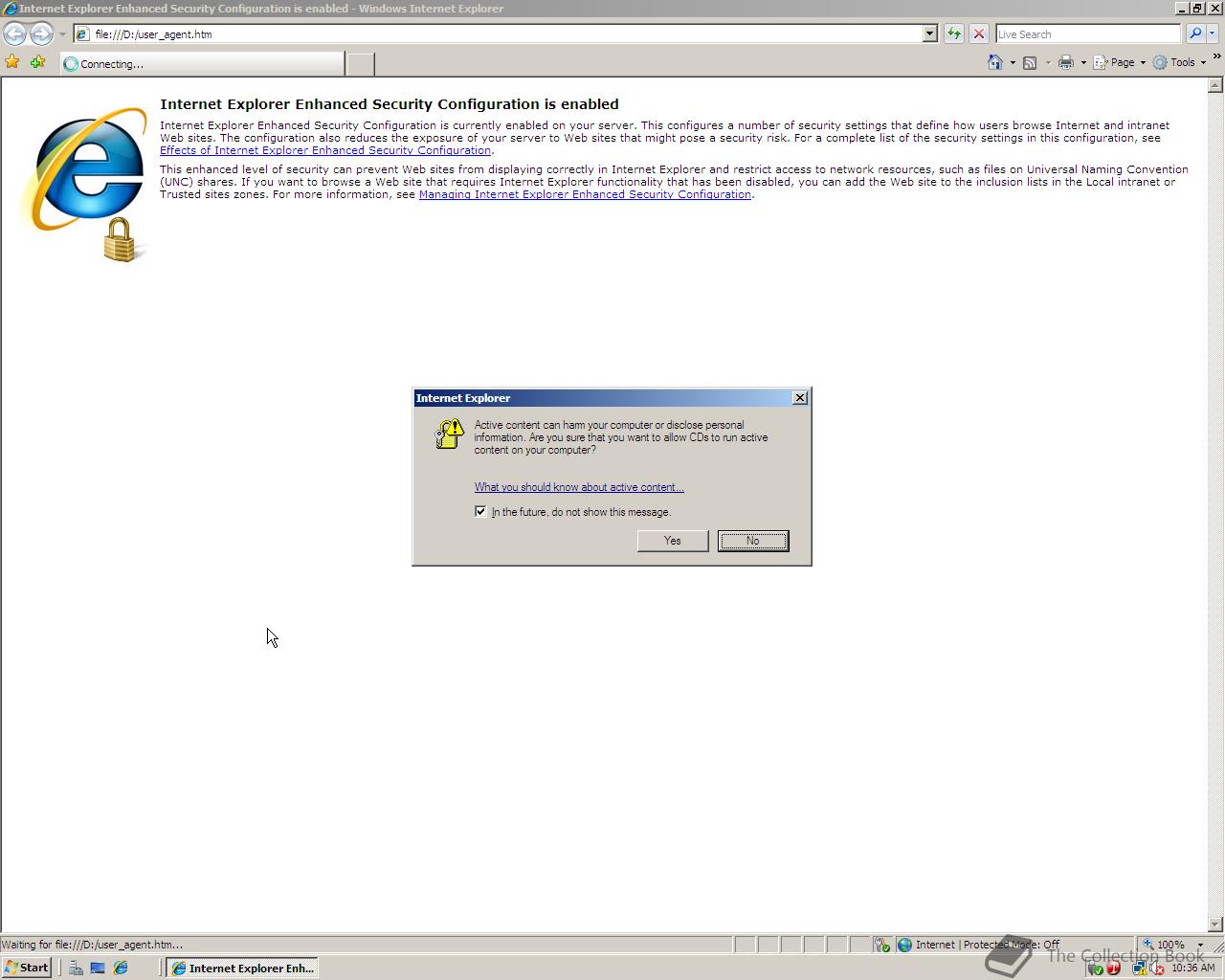Click the green Refresh icon
The width and height of the screenshot is (1225, 980).
pos(953,33)
